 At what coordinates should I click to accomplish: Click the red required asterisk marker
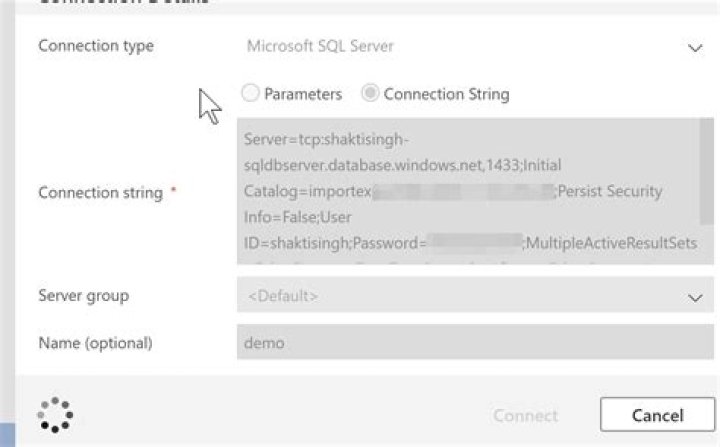(x=174, y=190)
